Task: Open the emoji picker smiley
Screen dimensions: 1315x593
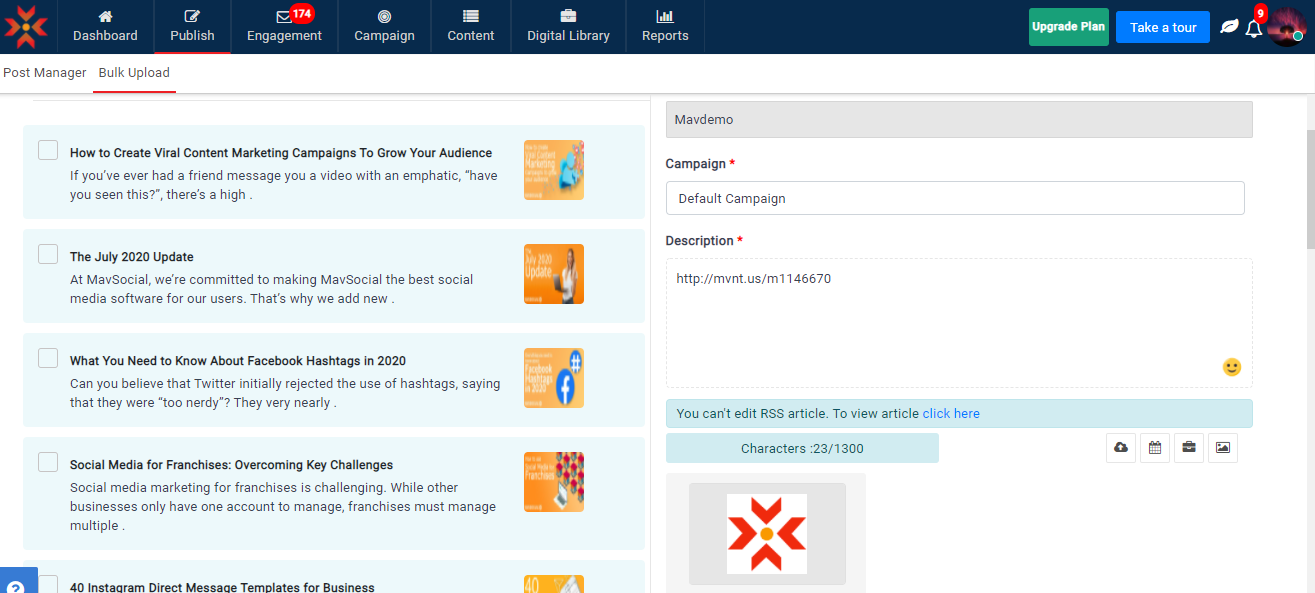Action: click(1232, 367)
